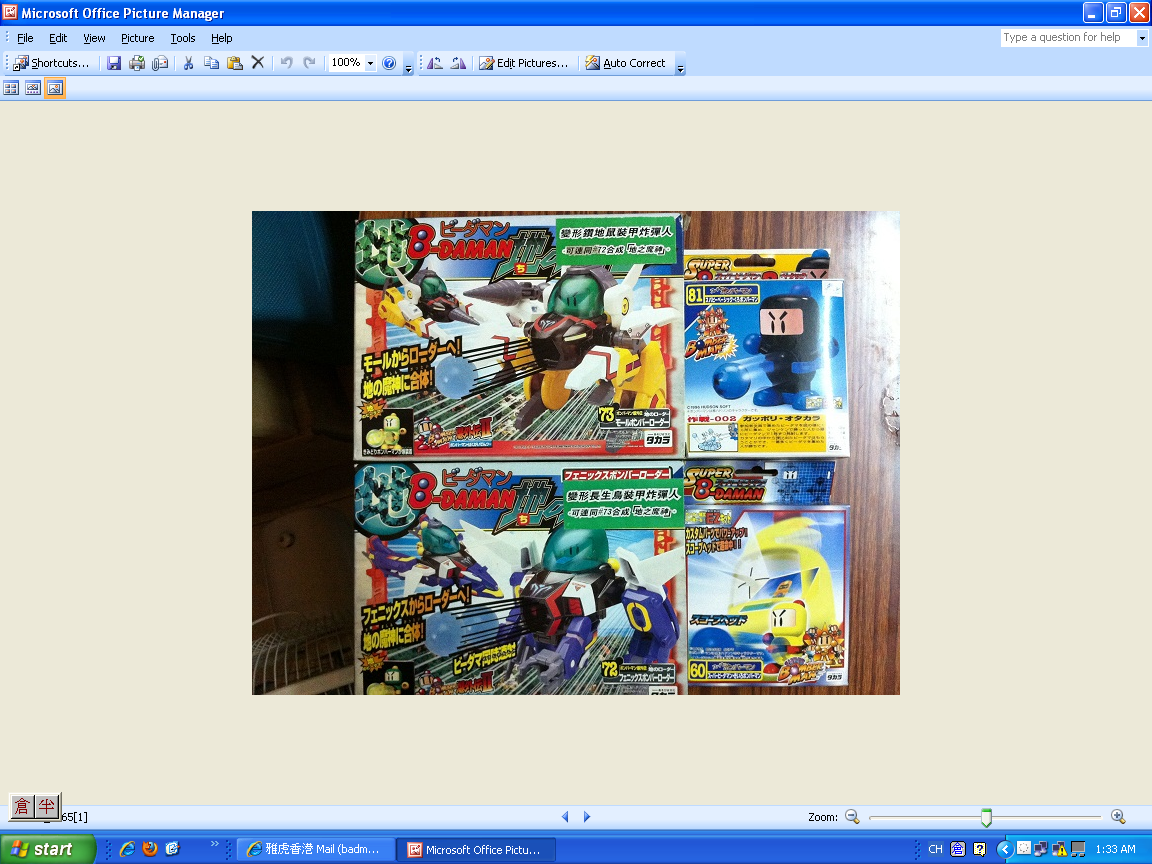This screenshot has width=1152, height=864.
Task: Switch to Filmstrip view
Action: [33, 88]
